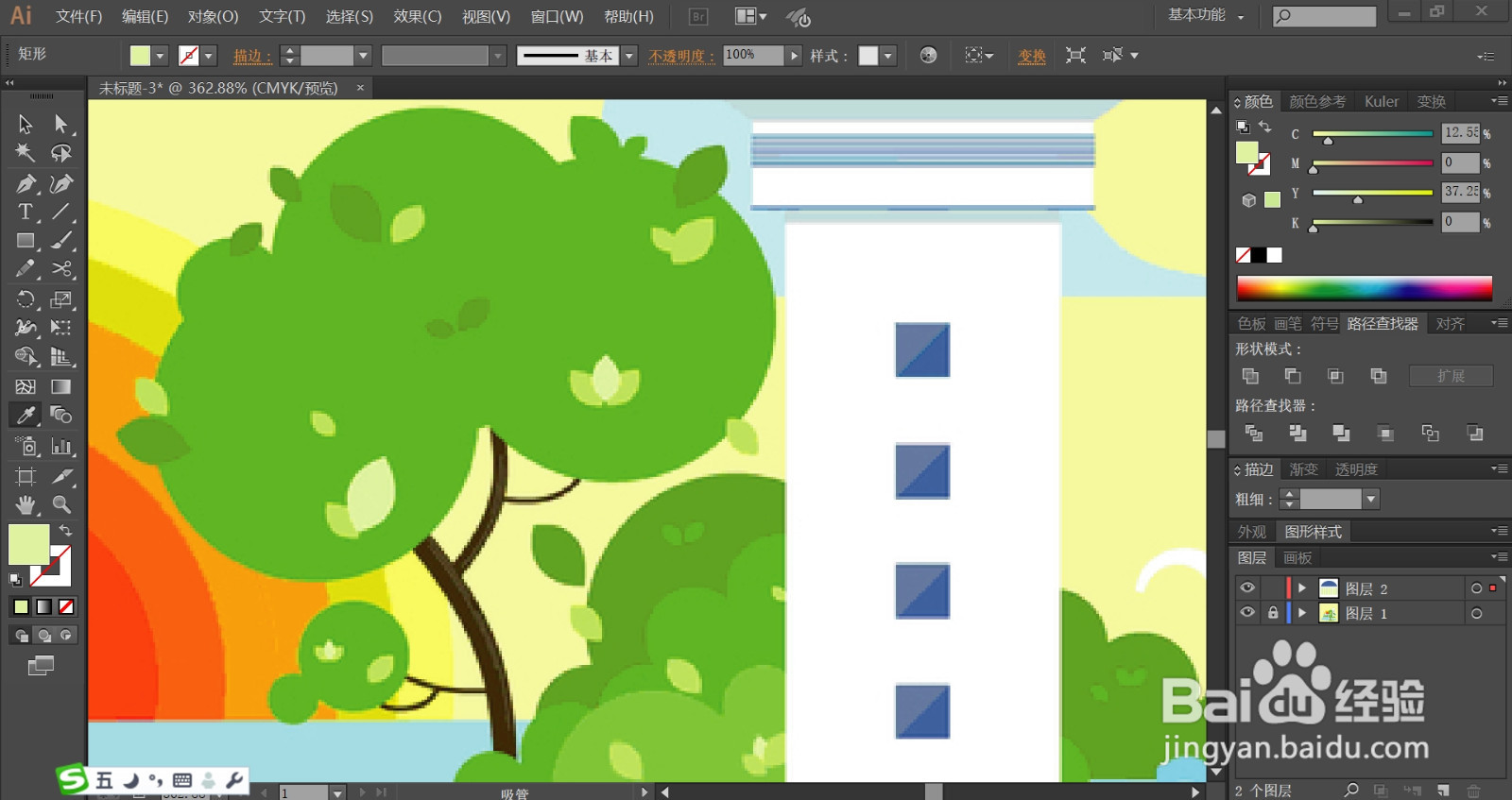Select the Gradient tool
The image size is (1512, 800).
coord(61,386)
